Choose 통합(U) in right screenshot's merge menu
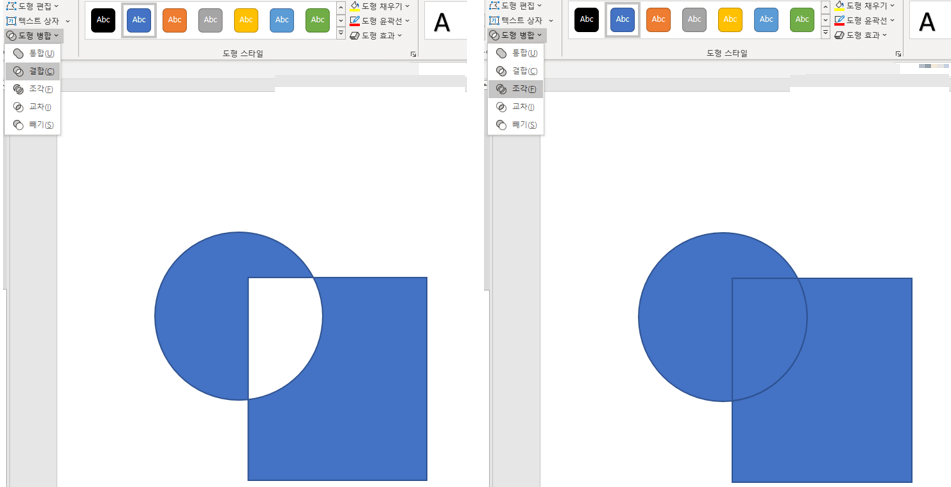The image size is (951, 487). click(x=516, y=53)
